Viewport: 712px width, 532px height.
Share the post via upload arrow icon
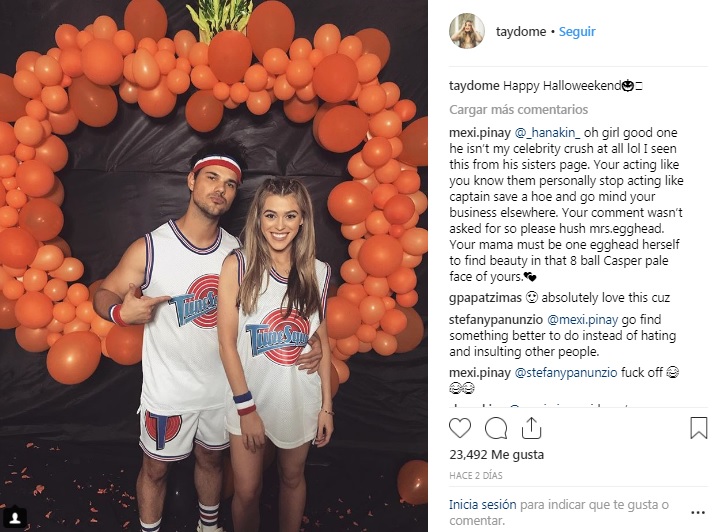531,428
